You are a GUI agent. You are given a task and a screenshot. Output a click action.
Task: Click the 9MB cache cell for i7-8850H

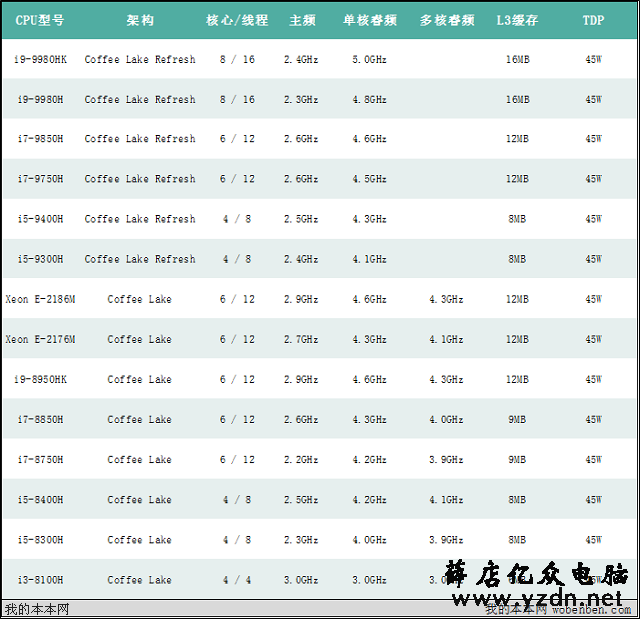click(x=517, y=419)
